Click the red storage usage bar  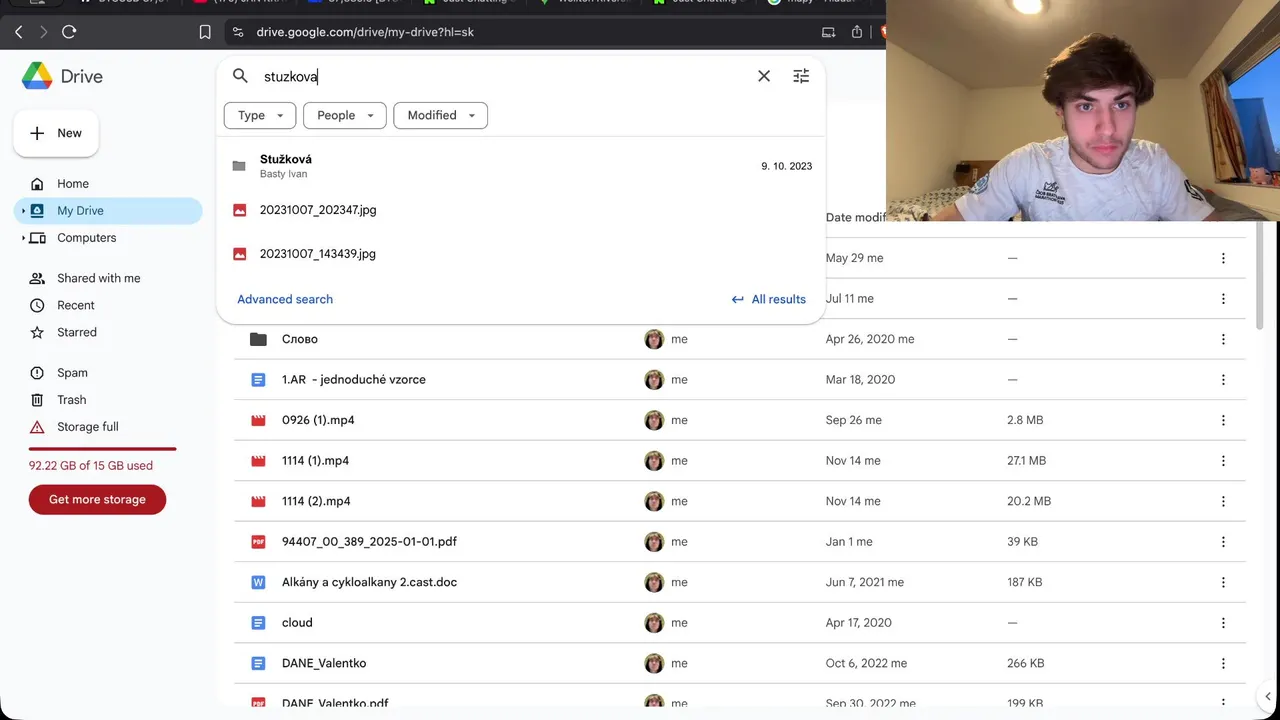point(103,449)
